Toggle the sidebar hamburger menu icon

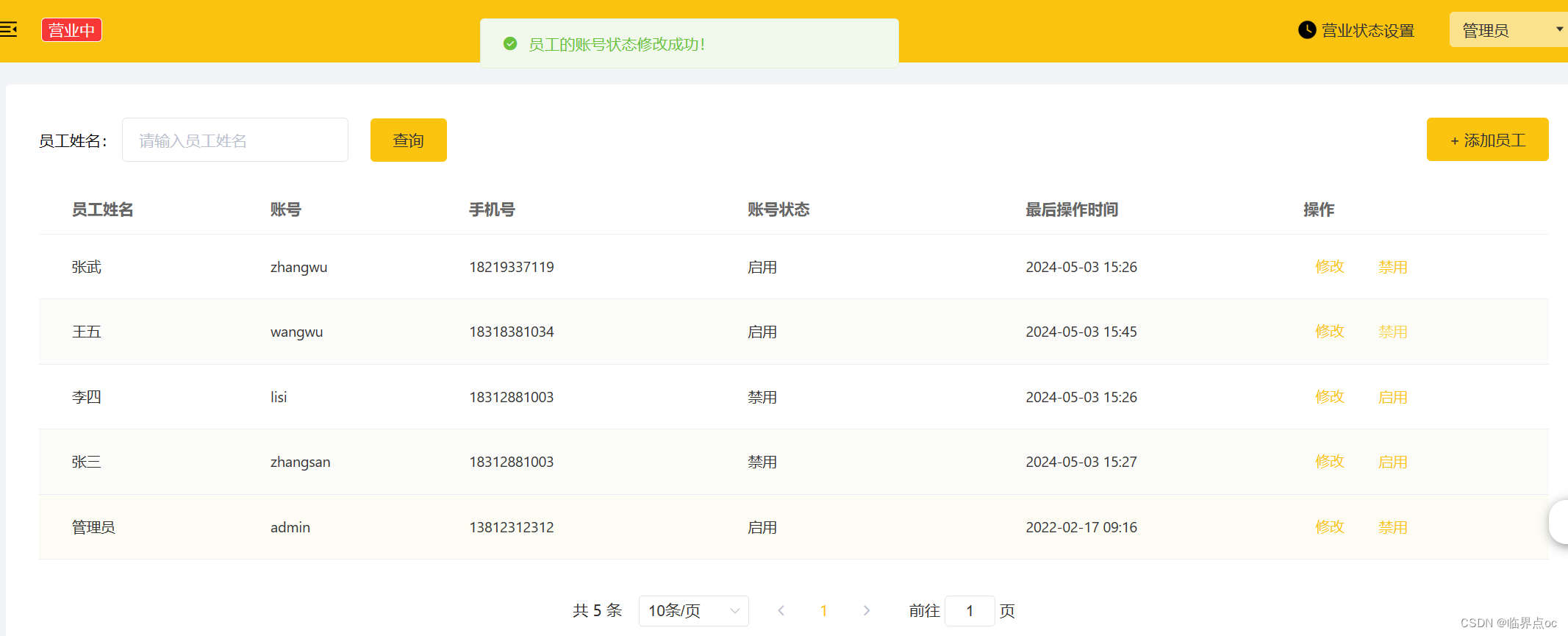tap(8, 29)
